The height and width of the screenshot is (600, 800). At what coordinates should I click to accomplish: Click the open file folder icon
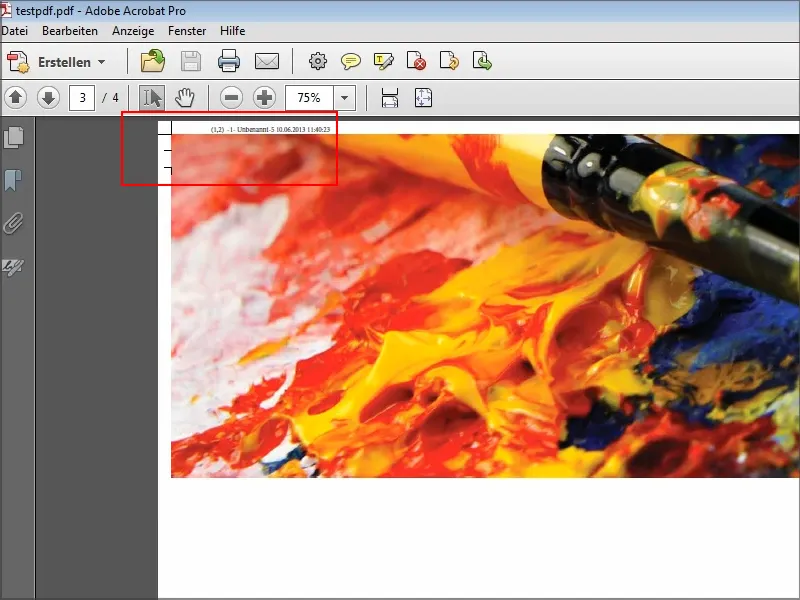pos(153,62)
